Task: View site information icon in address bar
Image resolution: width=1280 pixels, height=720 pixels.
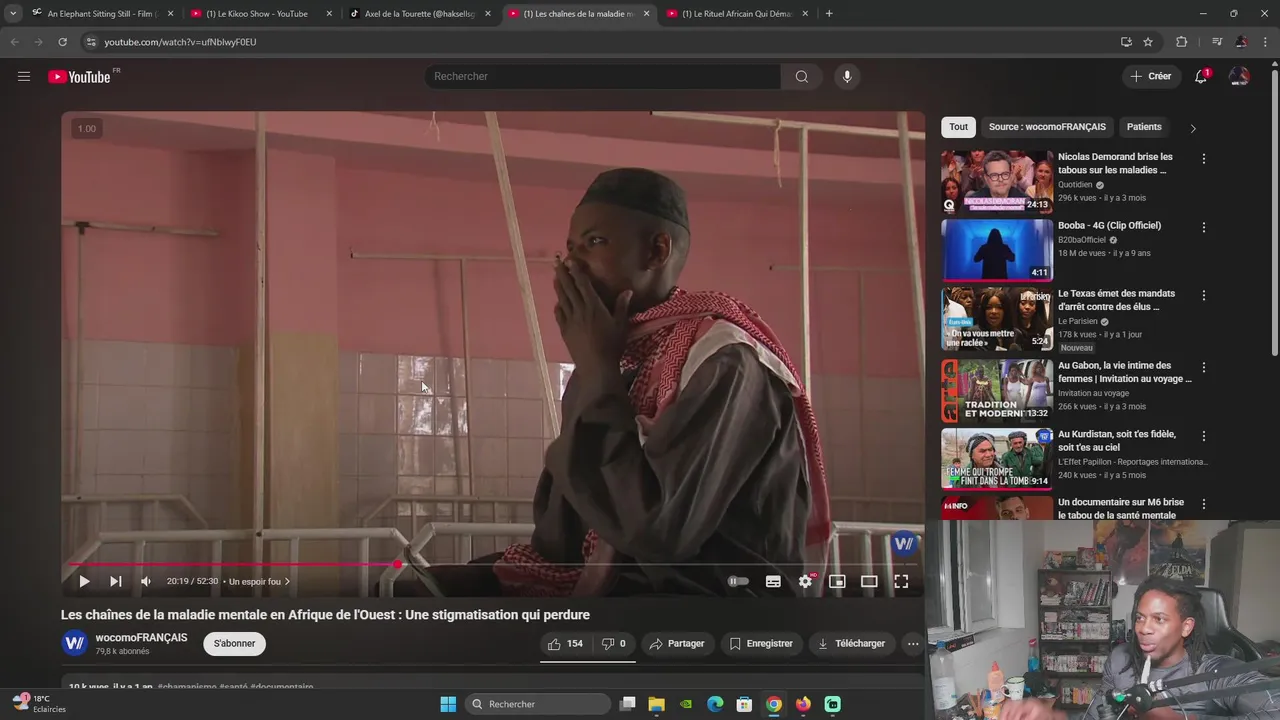Action: 91,42
